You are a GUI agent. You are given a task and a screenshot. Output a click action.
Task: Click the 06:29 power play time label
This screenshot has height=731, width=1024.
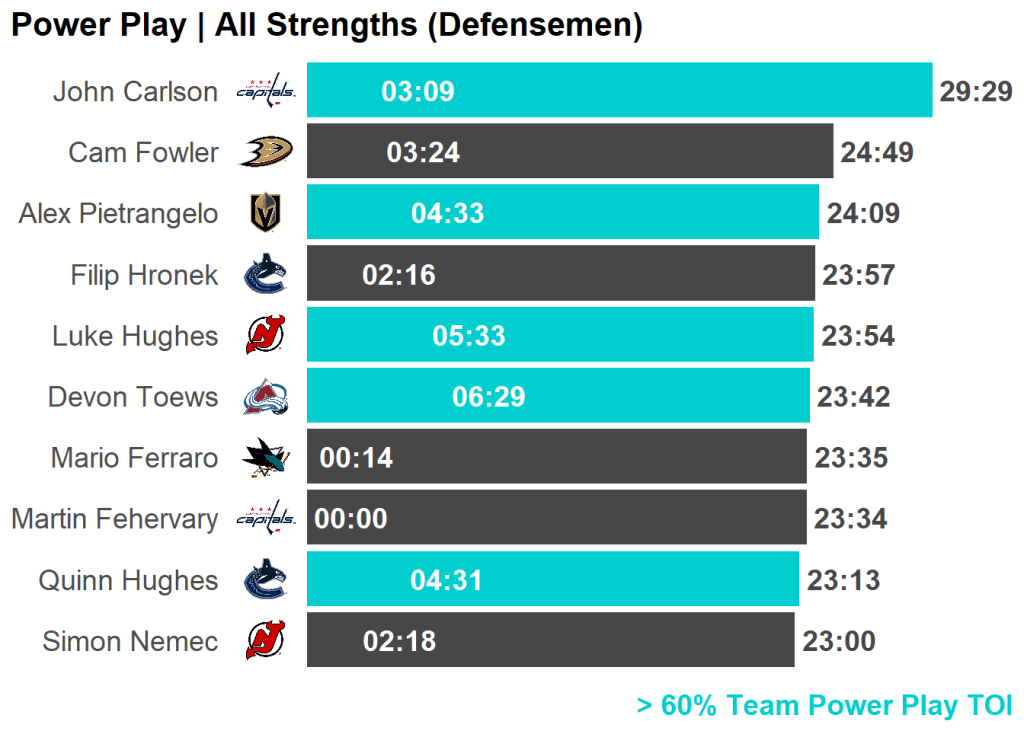coord(489,398)
